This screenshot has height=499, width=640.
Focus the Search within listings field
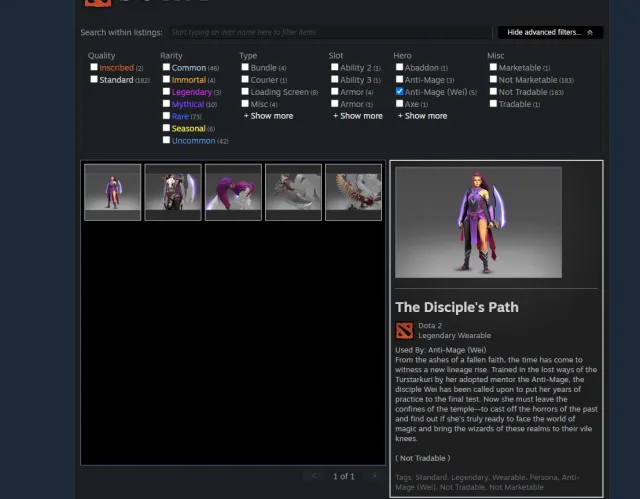[x=331, y=32]
